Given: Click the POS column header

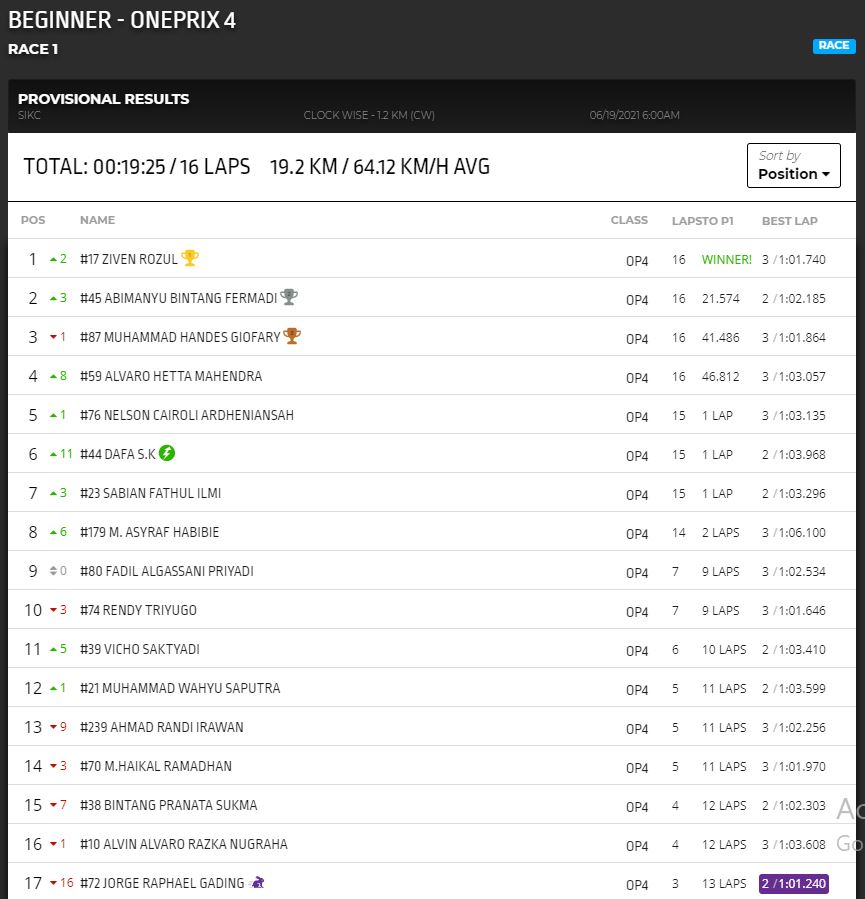Looking at the screenshot, I should [x=33, y=220].
